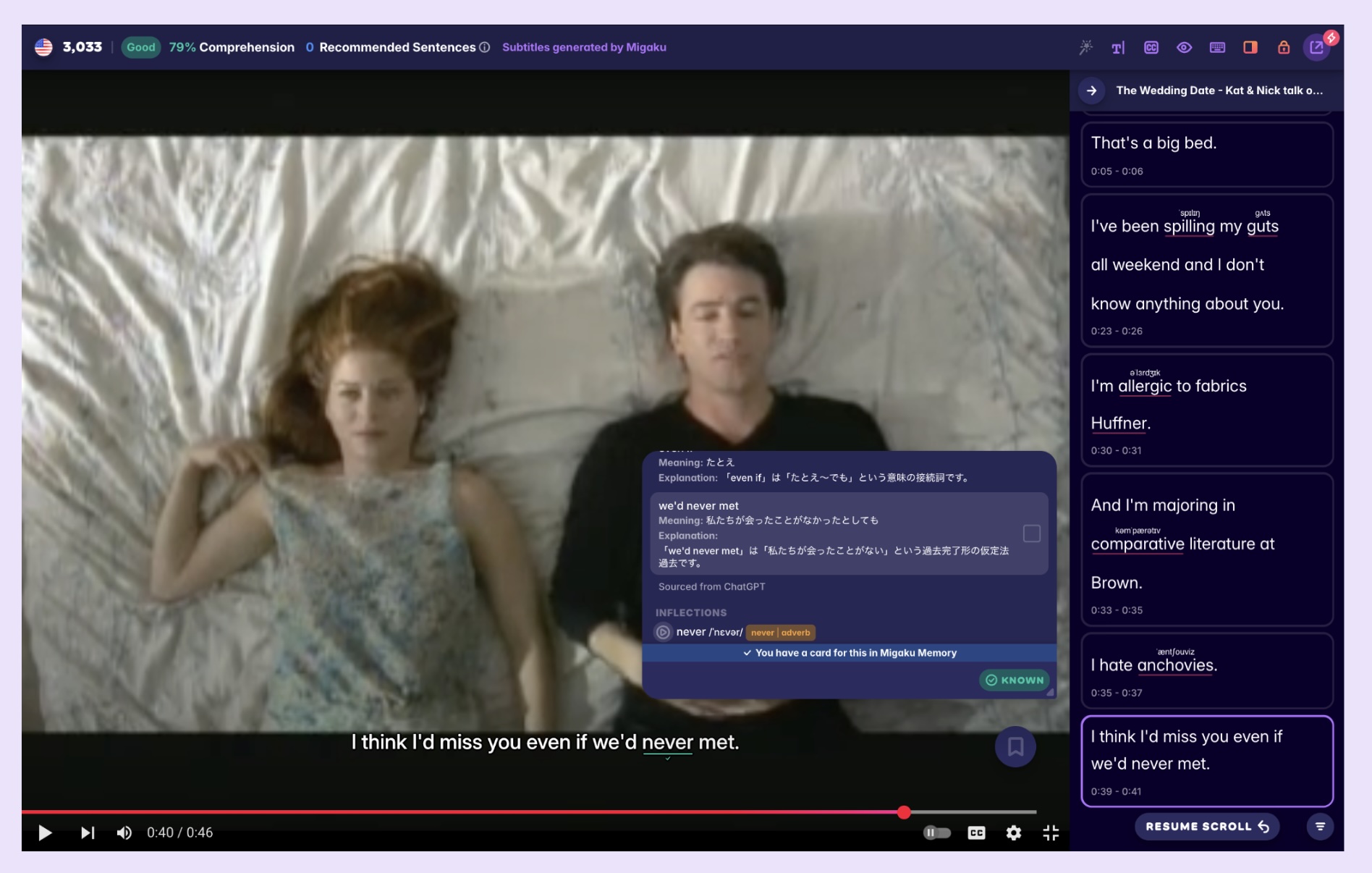Click the word anchovies in the sidebar

point(1175,665)
